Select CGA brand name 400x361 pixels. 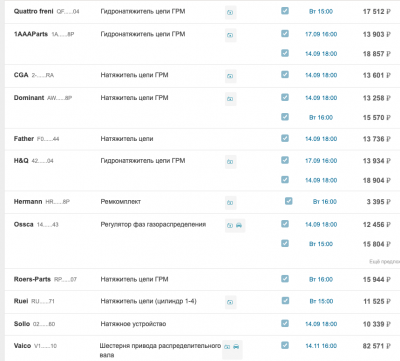tap(21, 75)
